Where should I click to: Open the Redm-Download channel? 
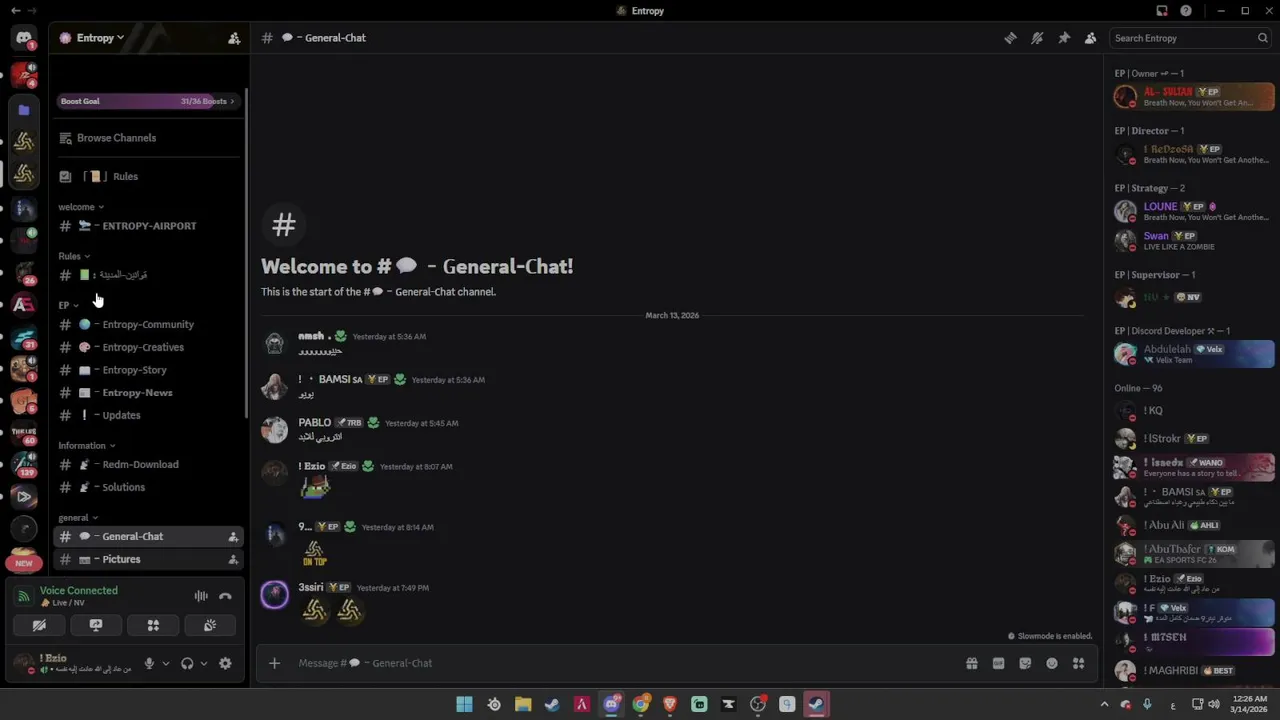click(148, 465)
